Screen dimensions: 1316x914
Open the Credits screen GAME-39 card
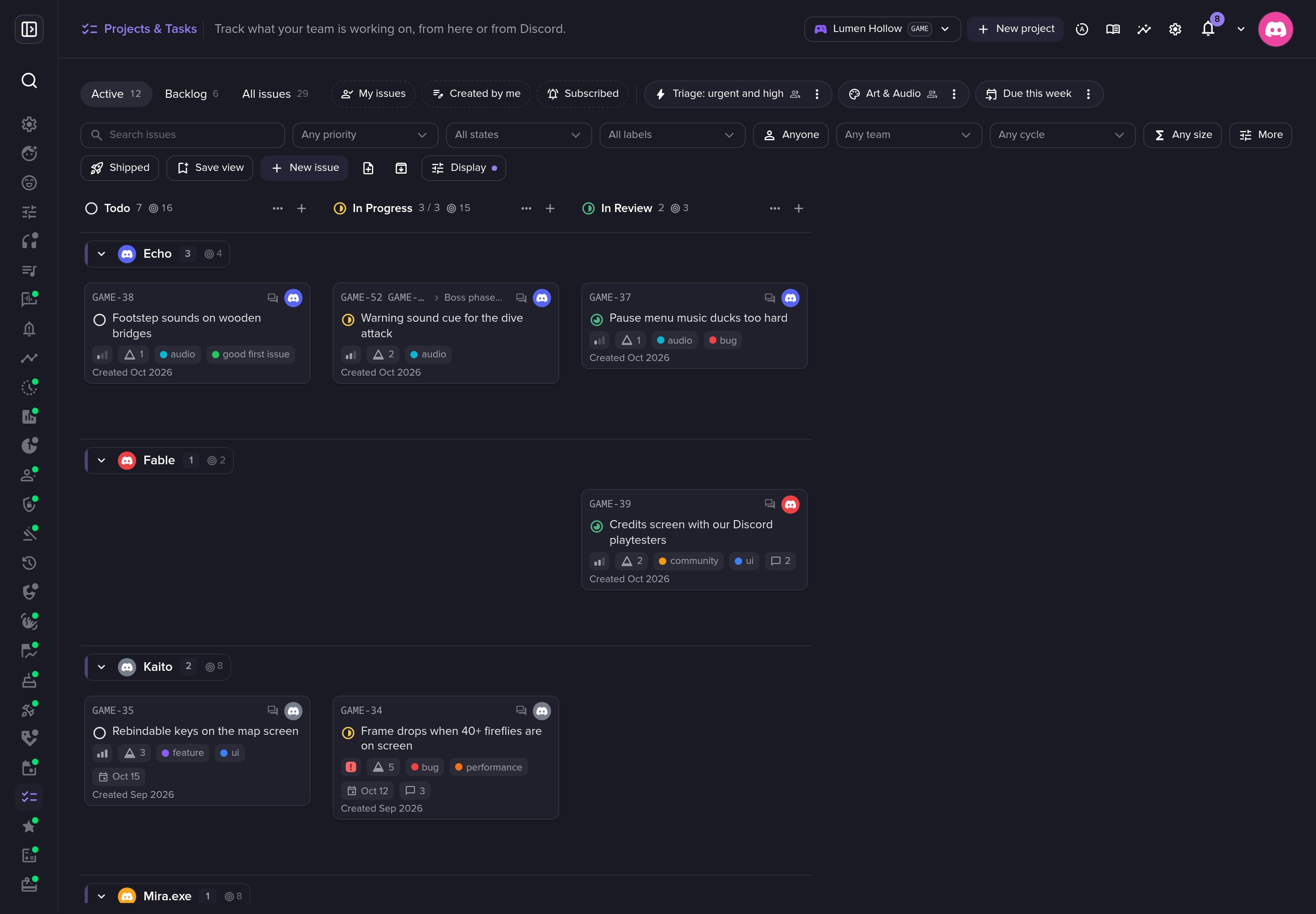[694, 540]
